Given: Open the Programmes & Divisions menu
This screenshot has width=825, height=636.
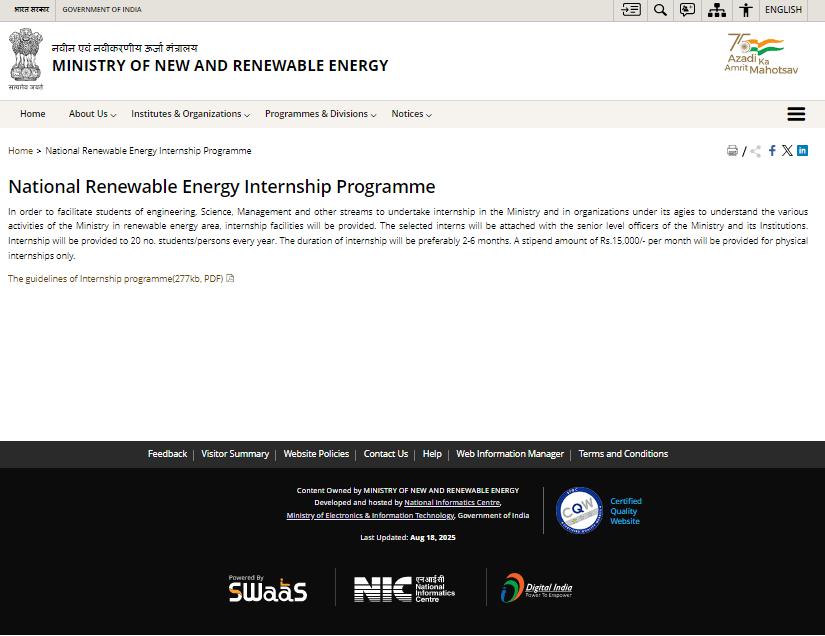Looking at the screenshot, I should point(316,113).
